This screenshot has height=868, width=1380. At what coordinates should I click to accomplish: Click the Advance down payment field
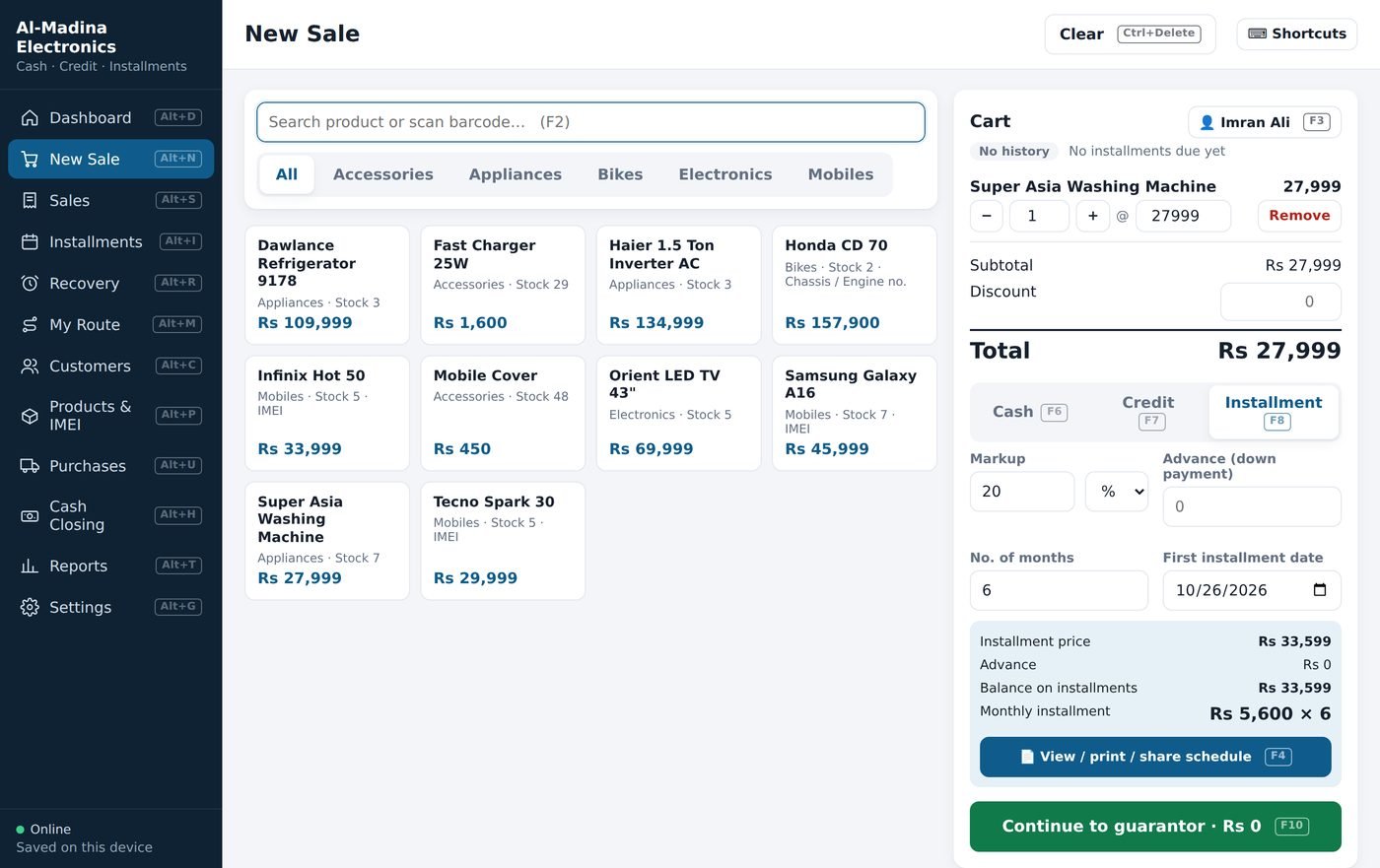coord(1252,506)
